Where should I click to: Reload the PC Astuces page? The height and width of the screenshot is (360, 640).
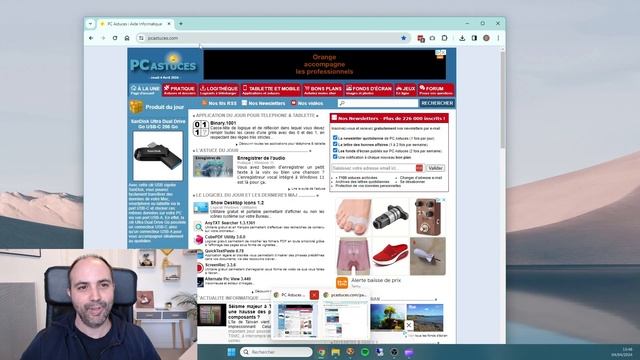pyautogui.click(x=115, y=38)
